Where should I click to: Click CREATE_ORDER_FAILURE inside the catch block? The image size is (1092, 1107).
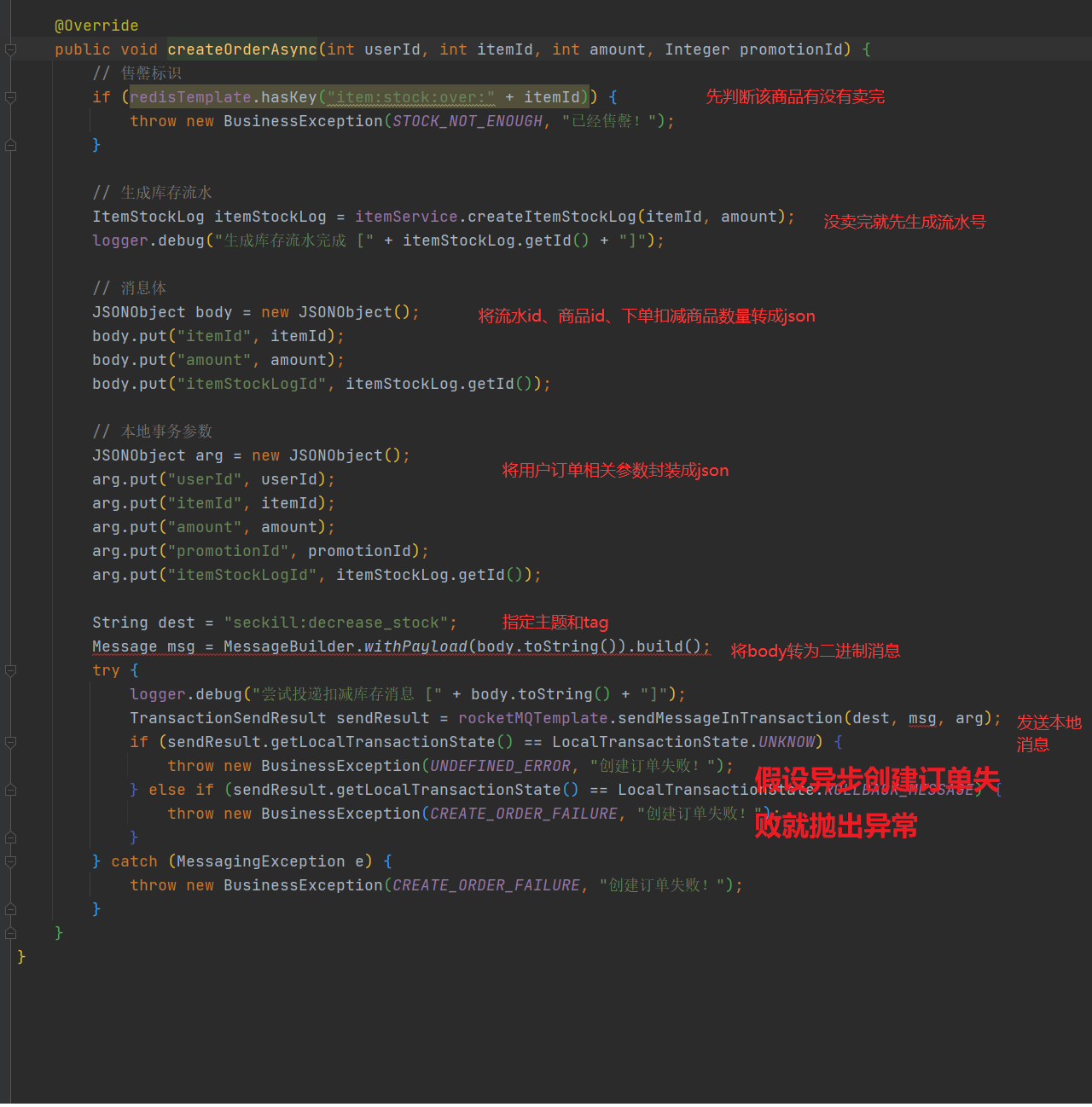[x=486, y=885]
